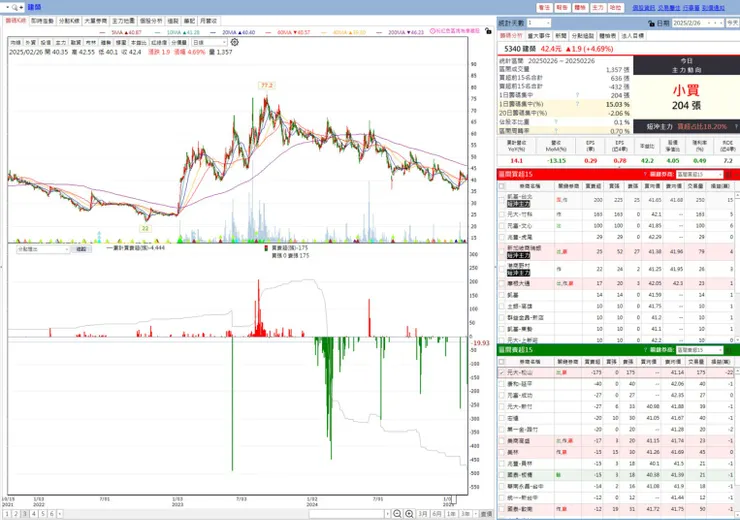
Task: Click the chart lock icon beside the 200MA legend
Action: pos(488,31)
